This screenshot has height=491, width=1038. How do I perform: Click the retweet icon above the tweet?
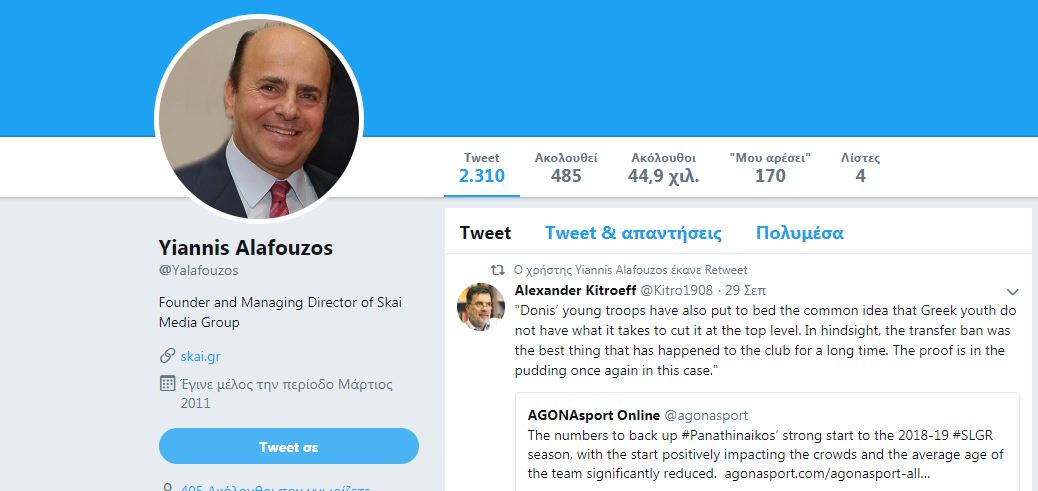[x=498, y=270]
